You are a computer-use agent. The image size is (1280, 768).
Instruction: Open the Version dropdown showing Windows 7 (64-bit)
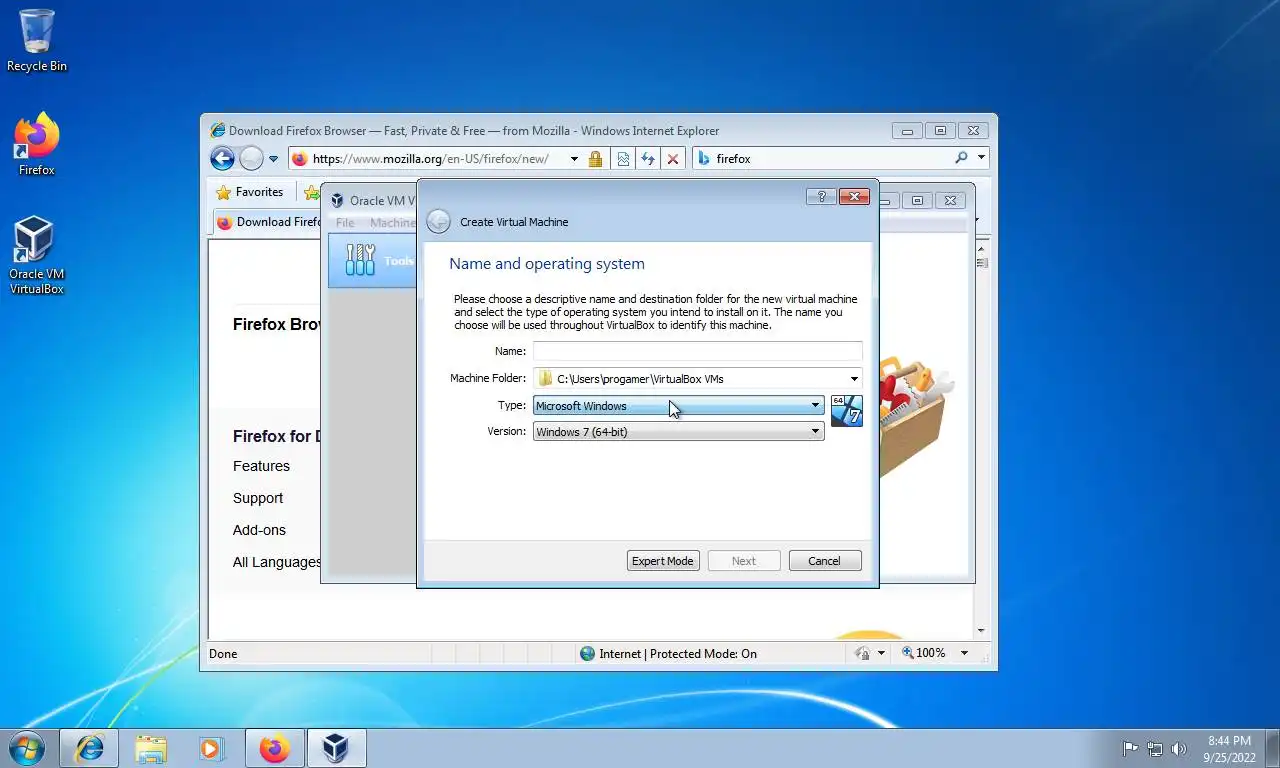click(x=678, y=431)
